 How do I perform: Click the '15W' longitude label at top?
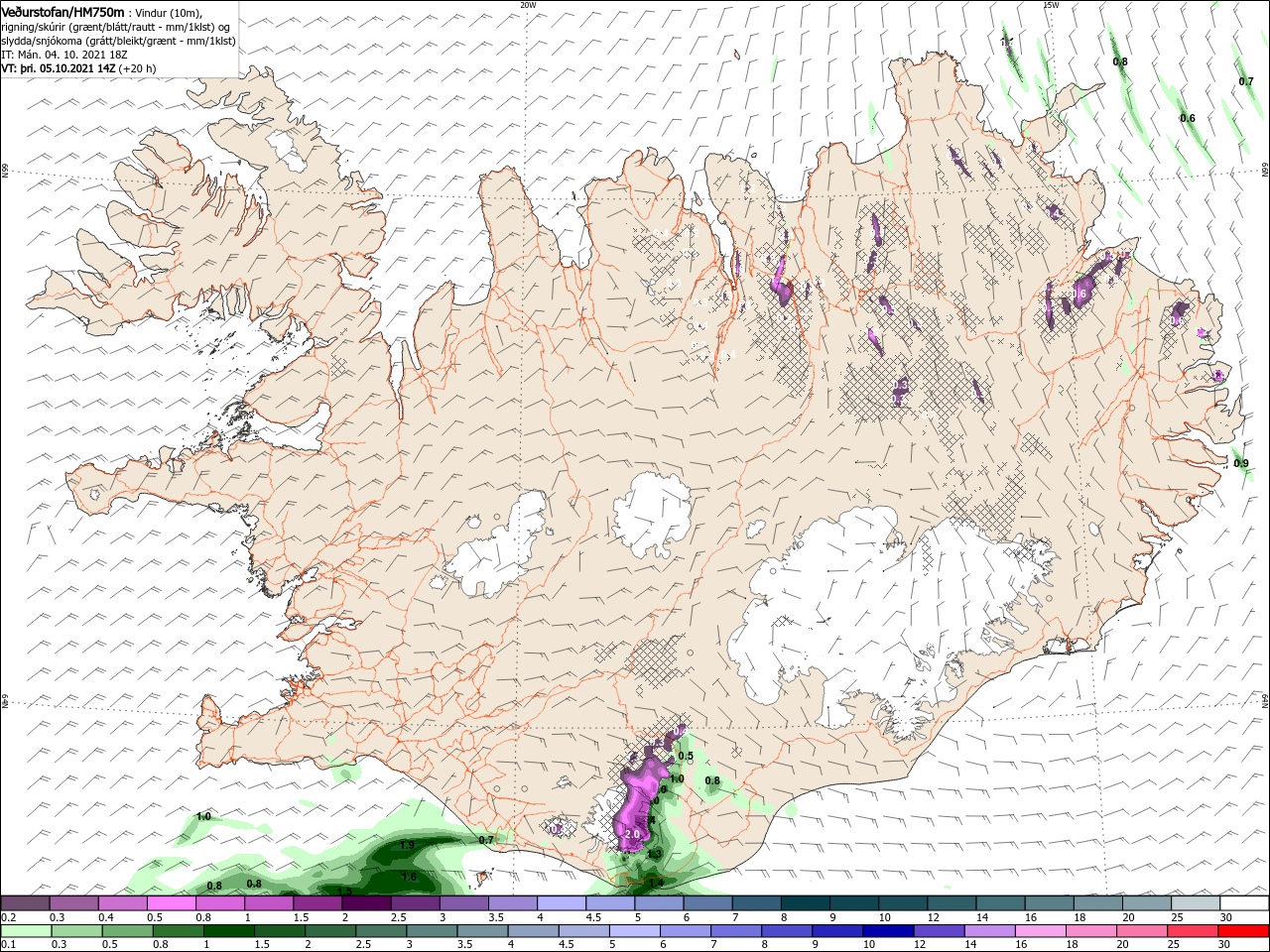tap(1051, 4)
